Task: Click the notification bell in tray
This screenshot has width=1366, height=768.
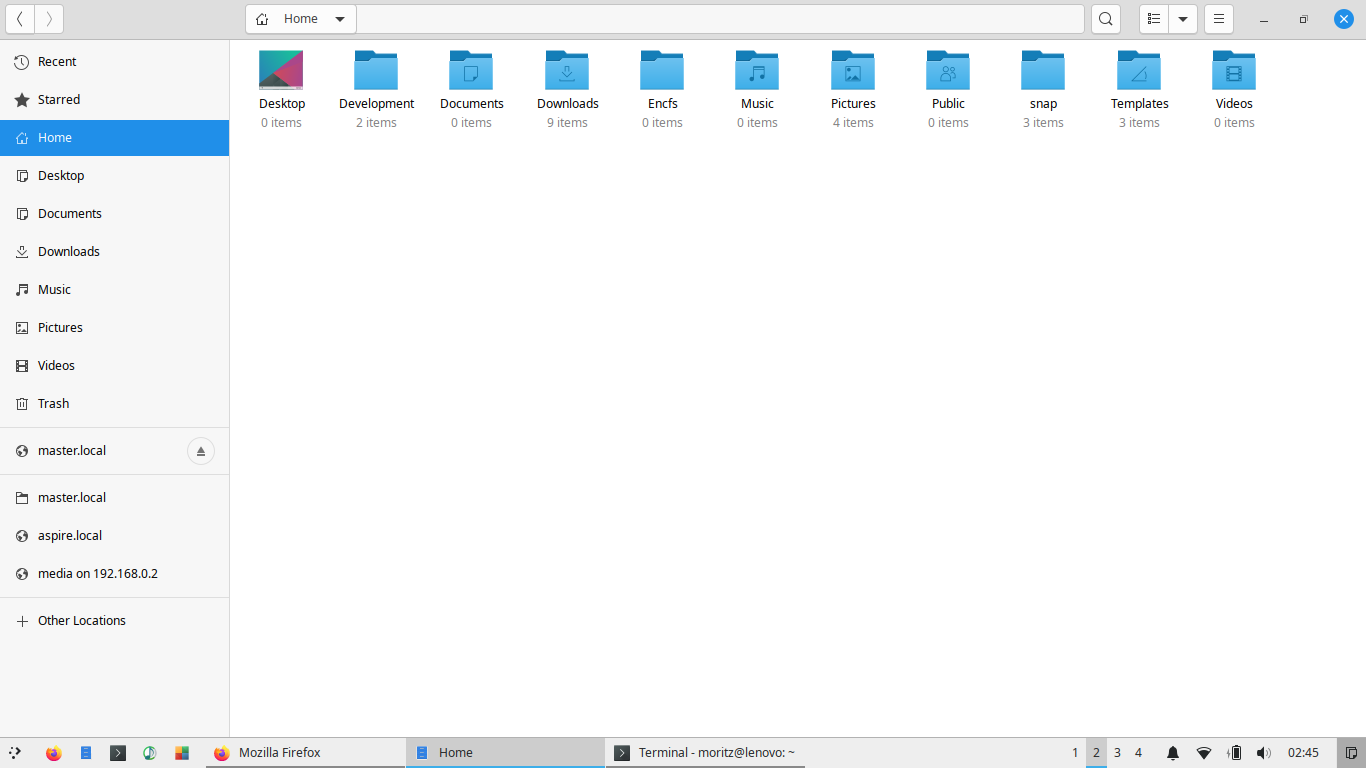Action: (x=1173, y=753)
